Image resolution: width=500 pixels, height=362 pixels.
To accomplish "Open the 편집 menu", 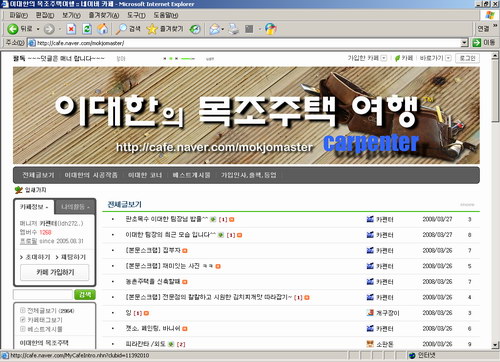I will coord(45,15).
